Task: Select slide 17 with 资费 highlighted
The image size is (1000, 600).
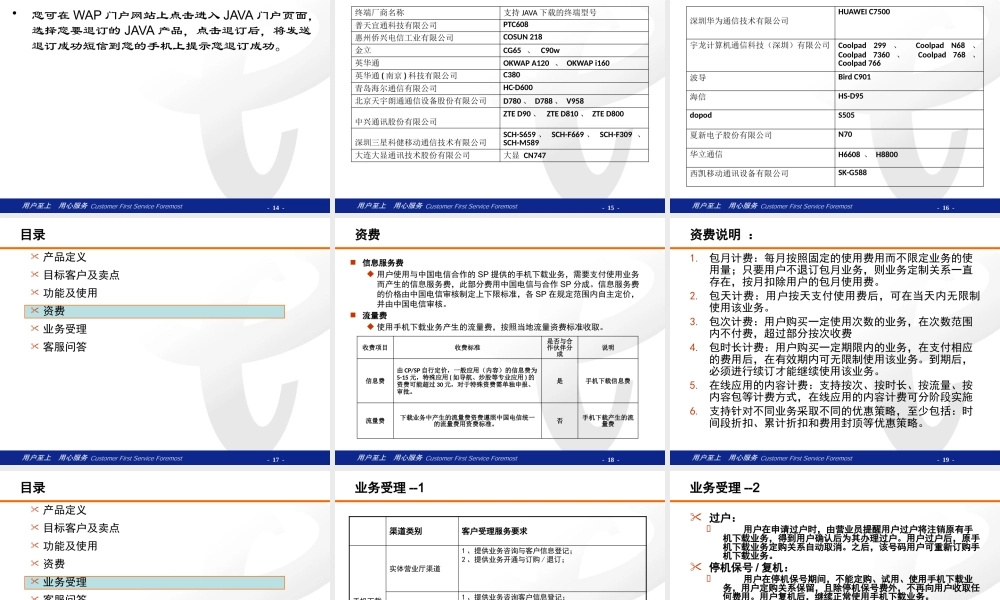Action: (x=165, y=342)
